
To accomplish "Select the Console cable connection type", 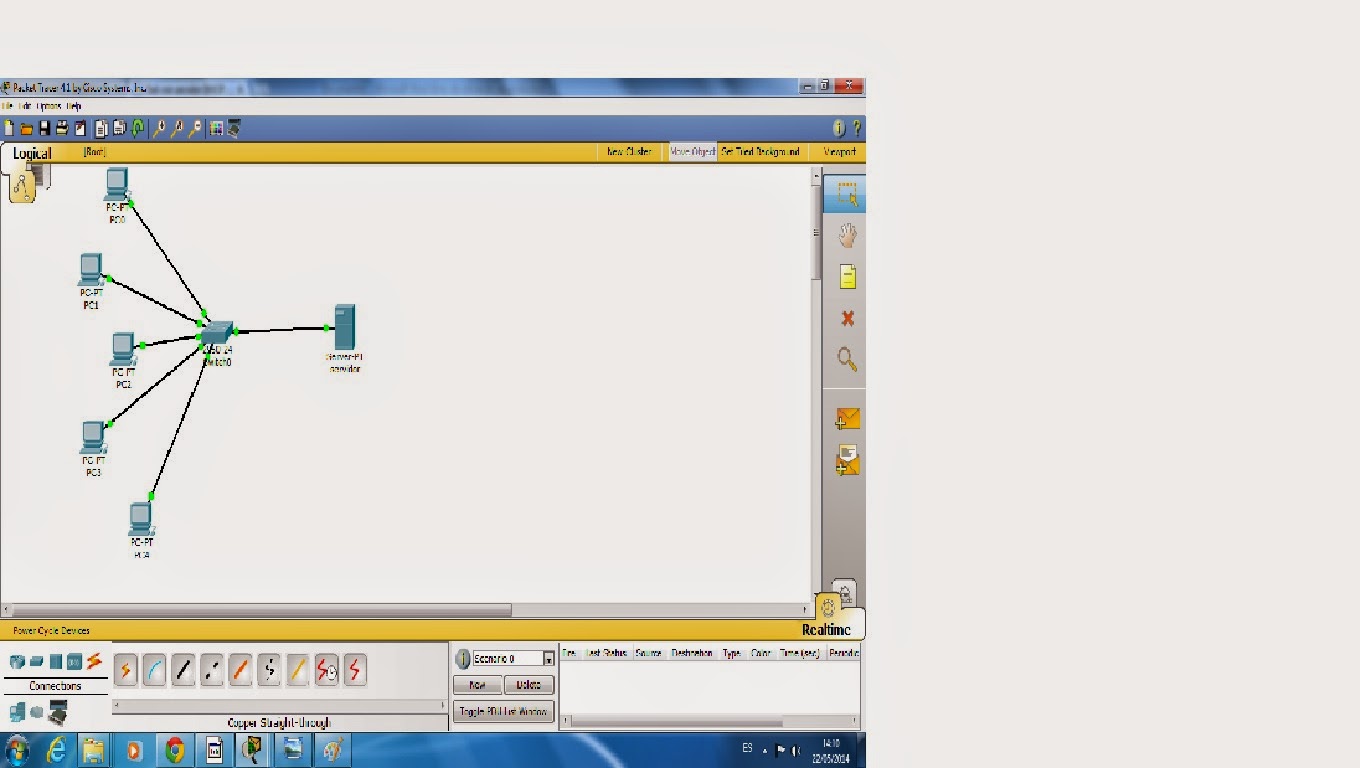I will coord(153,670).
